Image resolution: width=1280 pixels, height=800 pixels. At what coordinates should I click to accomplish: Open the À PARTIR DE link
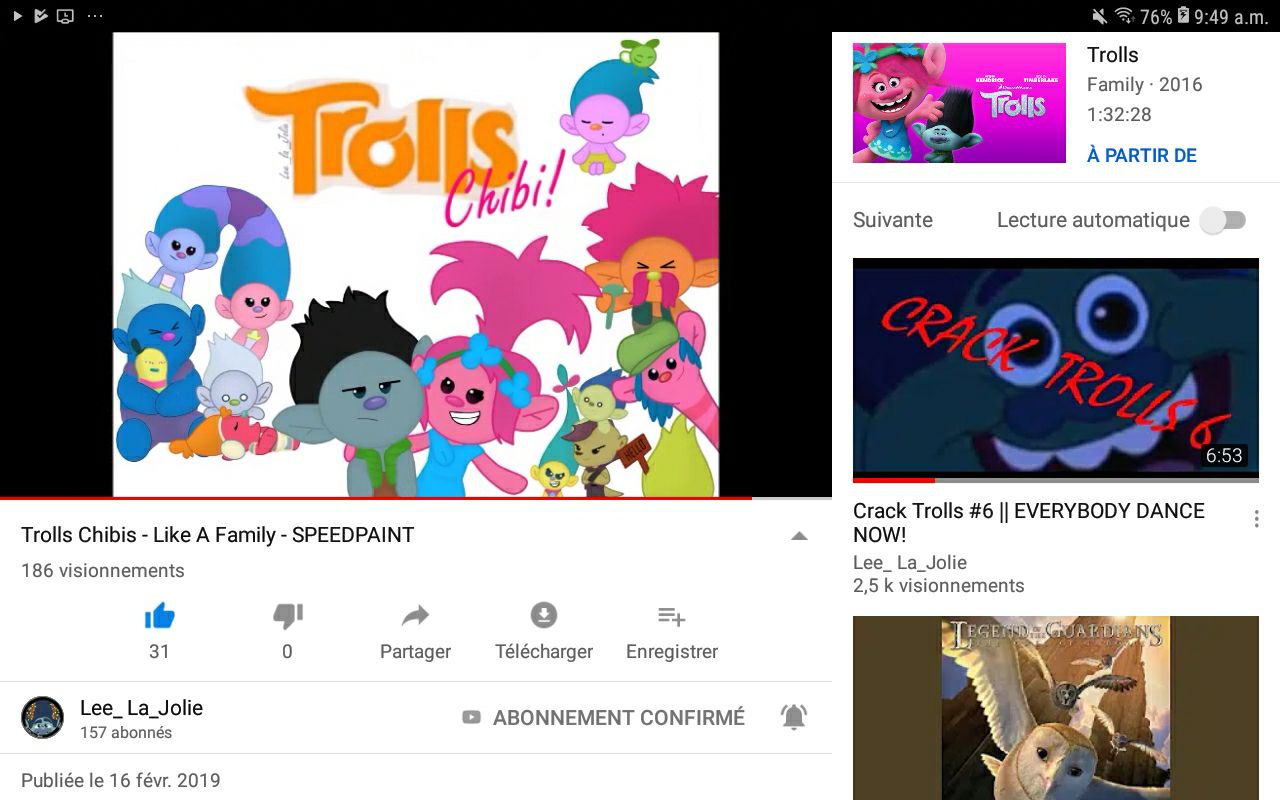tap(1142, 155)
